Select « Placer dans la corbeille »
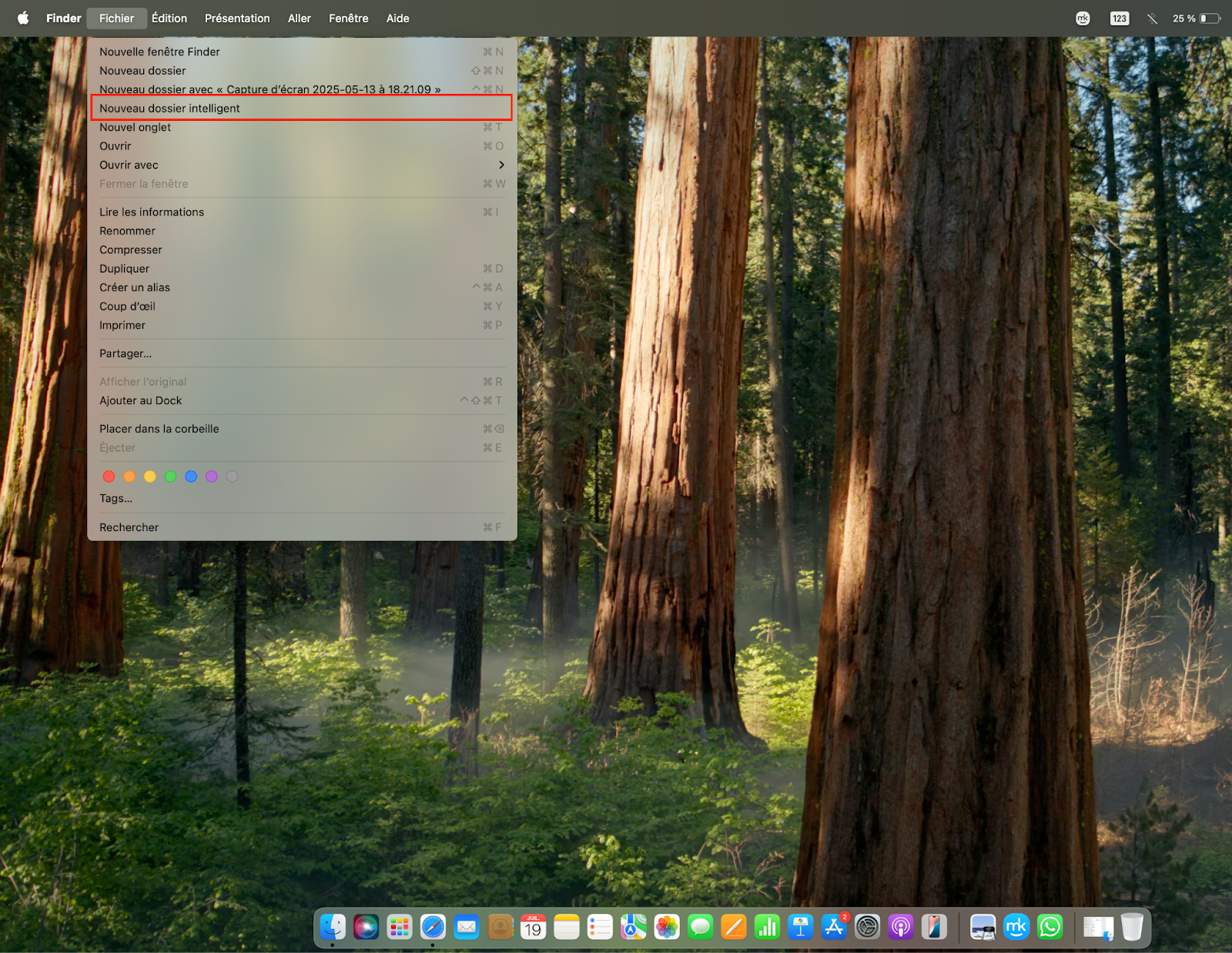This screenshot has width=1232, height=953. 159,429
